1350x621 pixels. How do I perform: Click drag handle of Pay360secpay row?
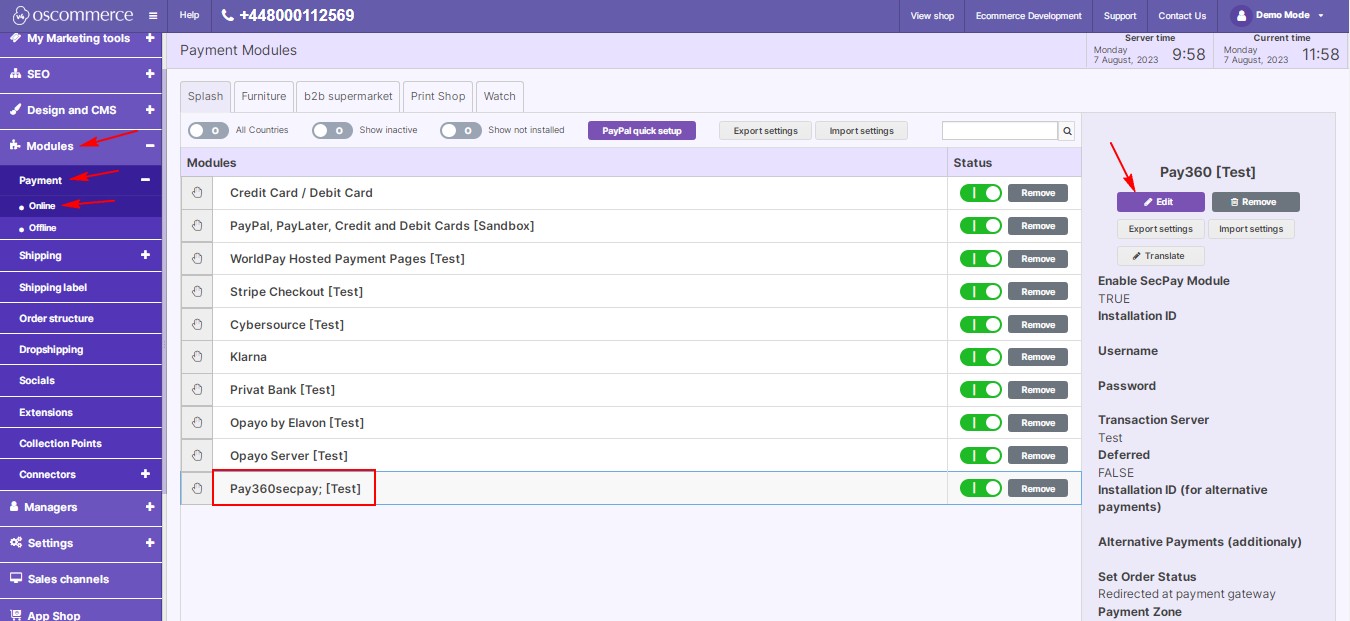pos(197,489)
